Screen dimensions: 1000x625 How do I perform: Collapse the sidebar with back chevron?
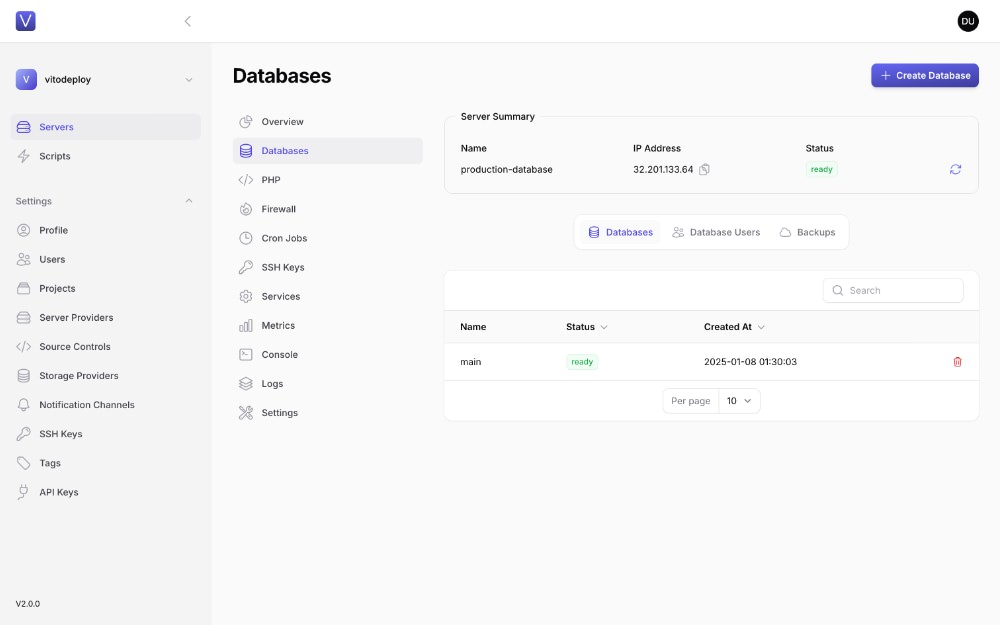click(188, 21)
